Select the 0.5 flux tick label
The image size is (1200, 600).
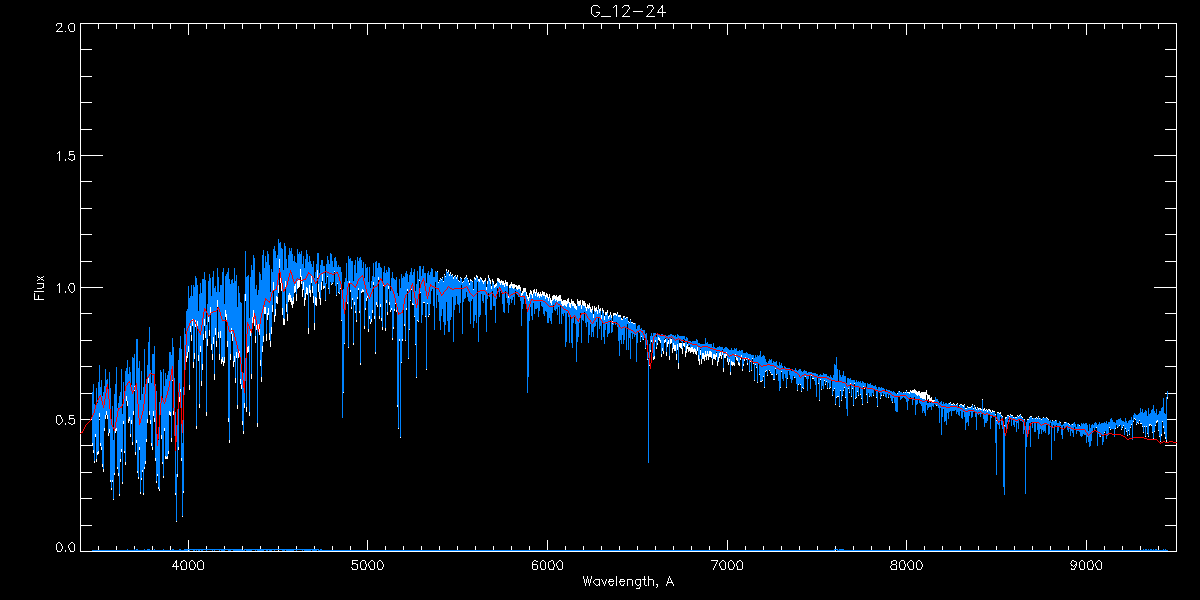65,419
